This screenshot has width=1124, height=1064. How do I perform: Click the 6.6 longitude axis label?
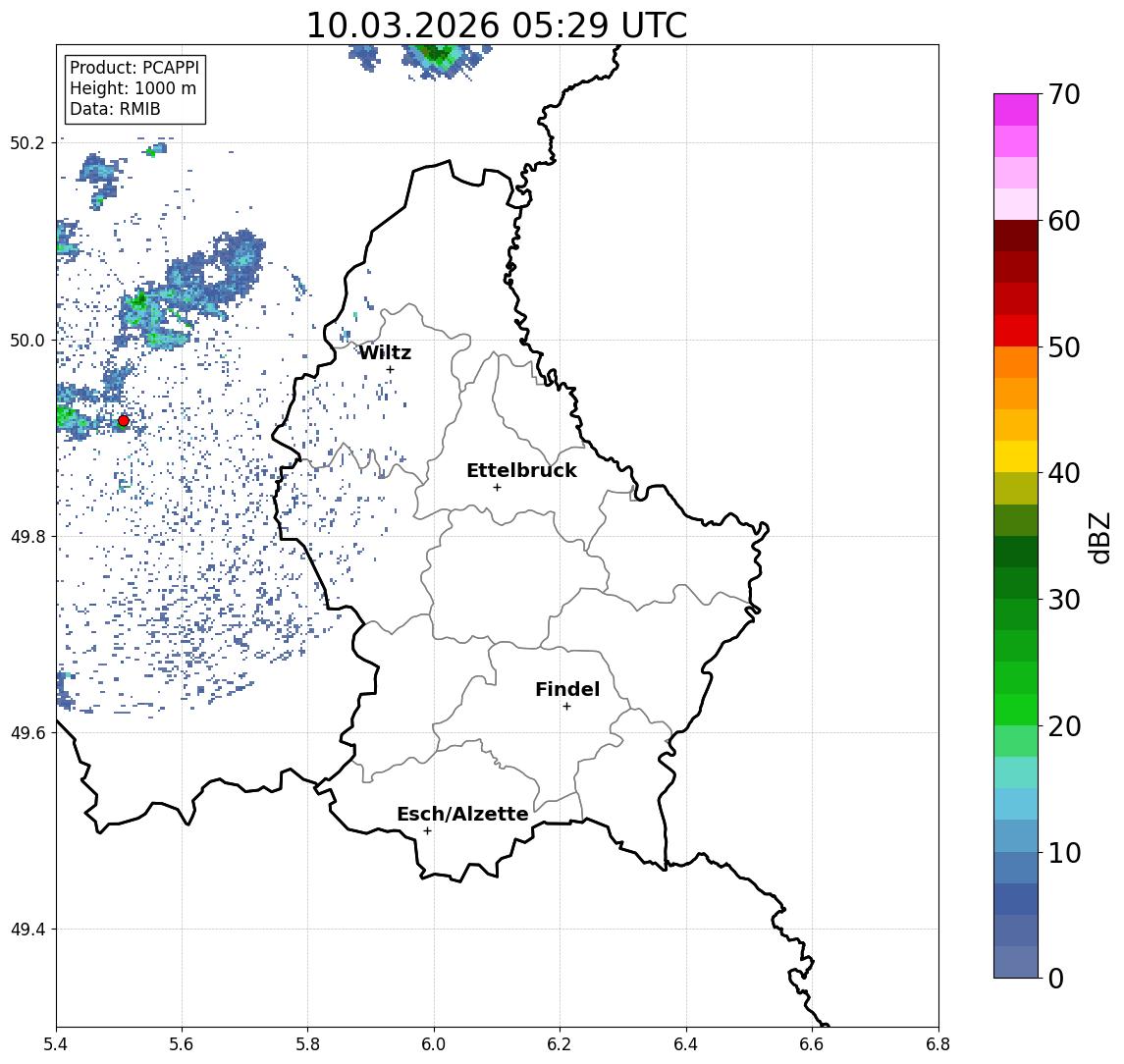tap(812, 1044)
